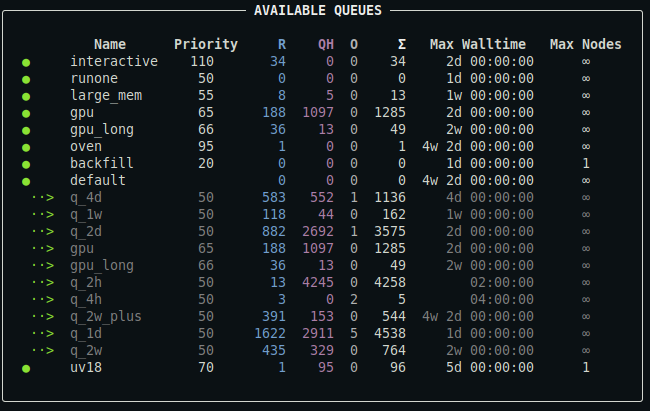Click the dotted arrow next to q_2d

(x=43, y=231)
